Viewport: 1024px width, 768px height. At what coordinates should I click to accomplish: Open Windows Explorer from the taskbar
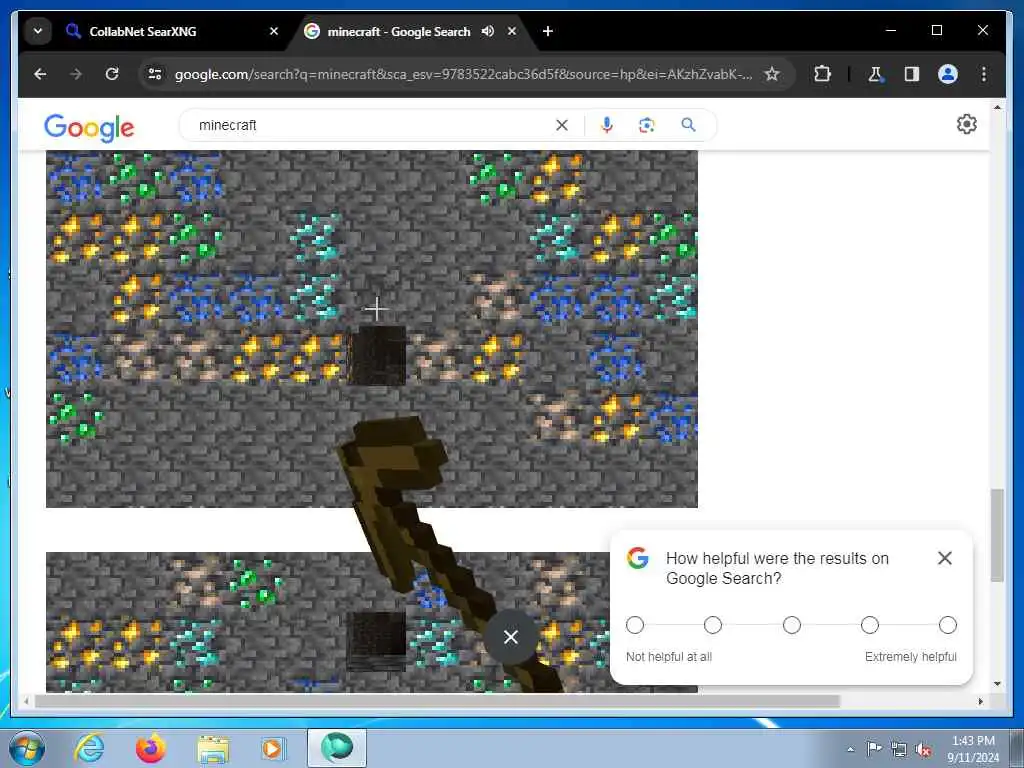tap(213, 748)
